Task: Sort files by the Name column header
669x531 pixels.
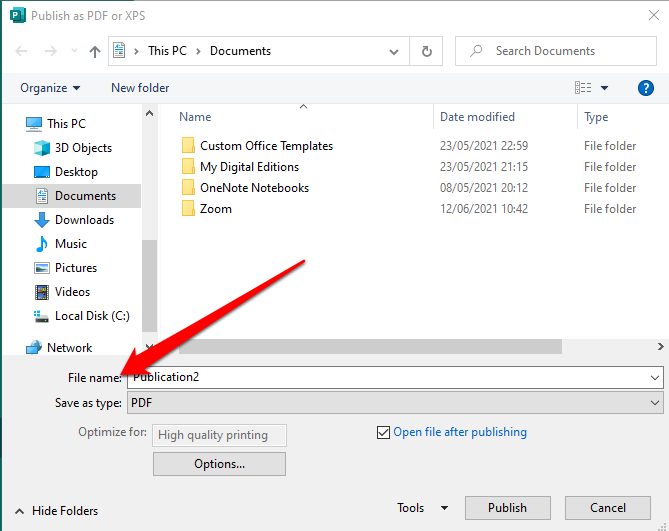Action: tap(195, 117)
